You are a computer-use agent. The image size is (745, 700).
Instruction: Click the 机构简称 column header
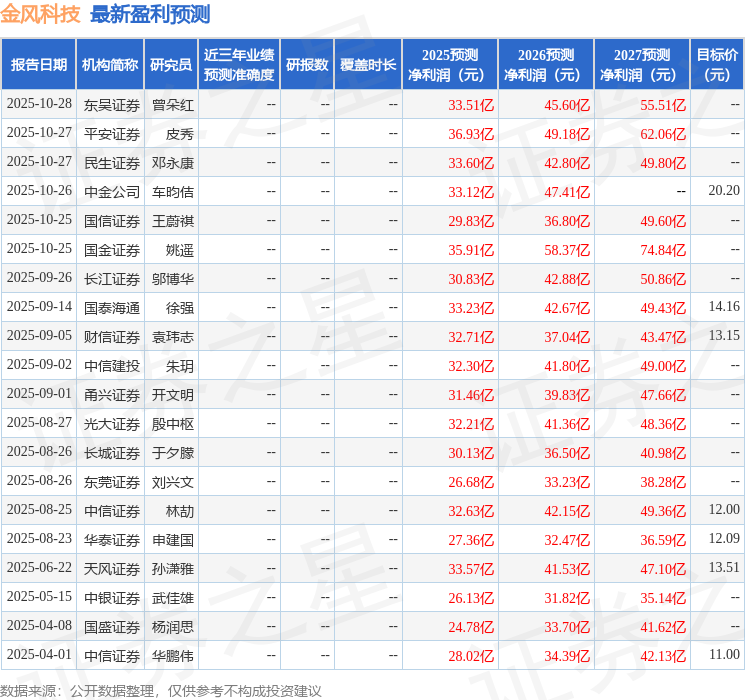click(110, 65)
